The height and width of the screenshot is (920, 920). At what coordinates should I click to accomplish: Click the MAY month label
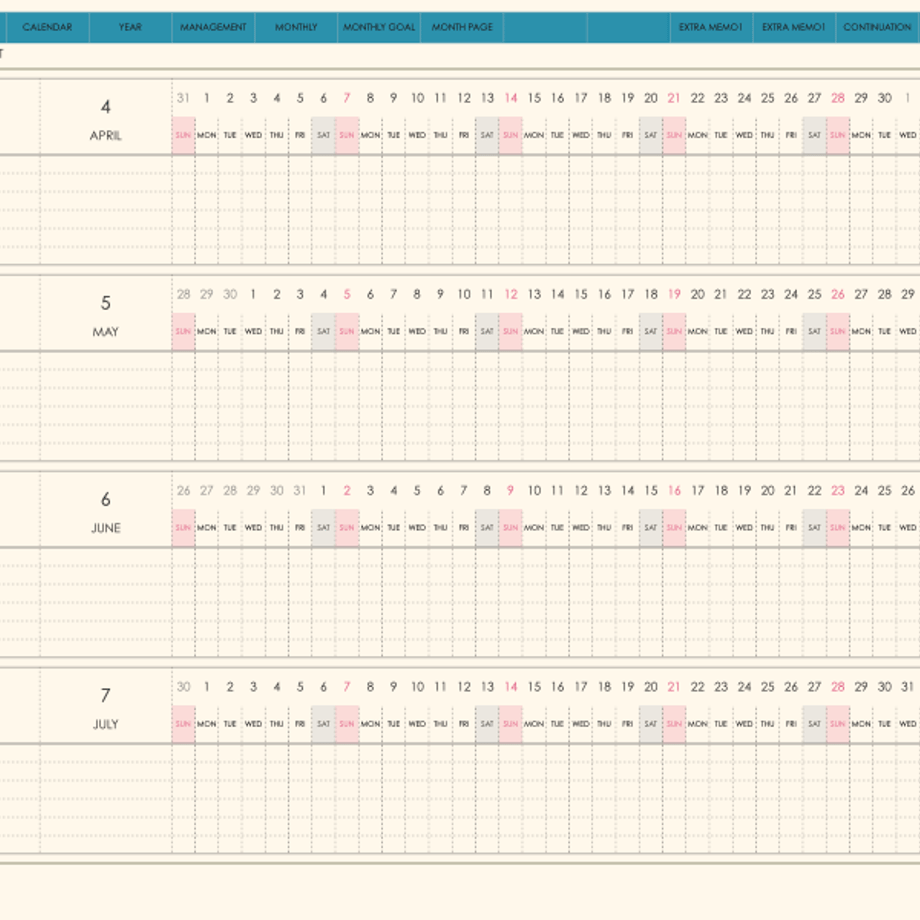click(106, 332)
